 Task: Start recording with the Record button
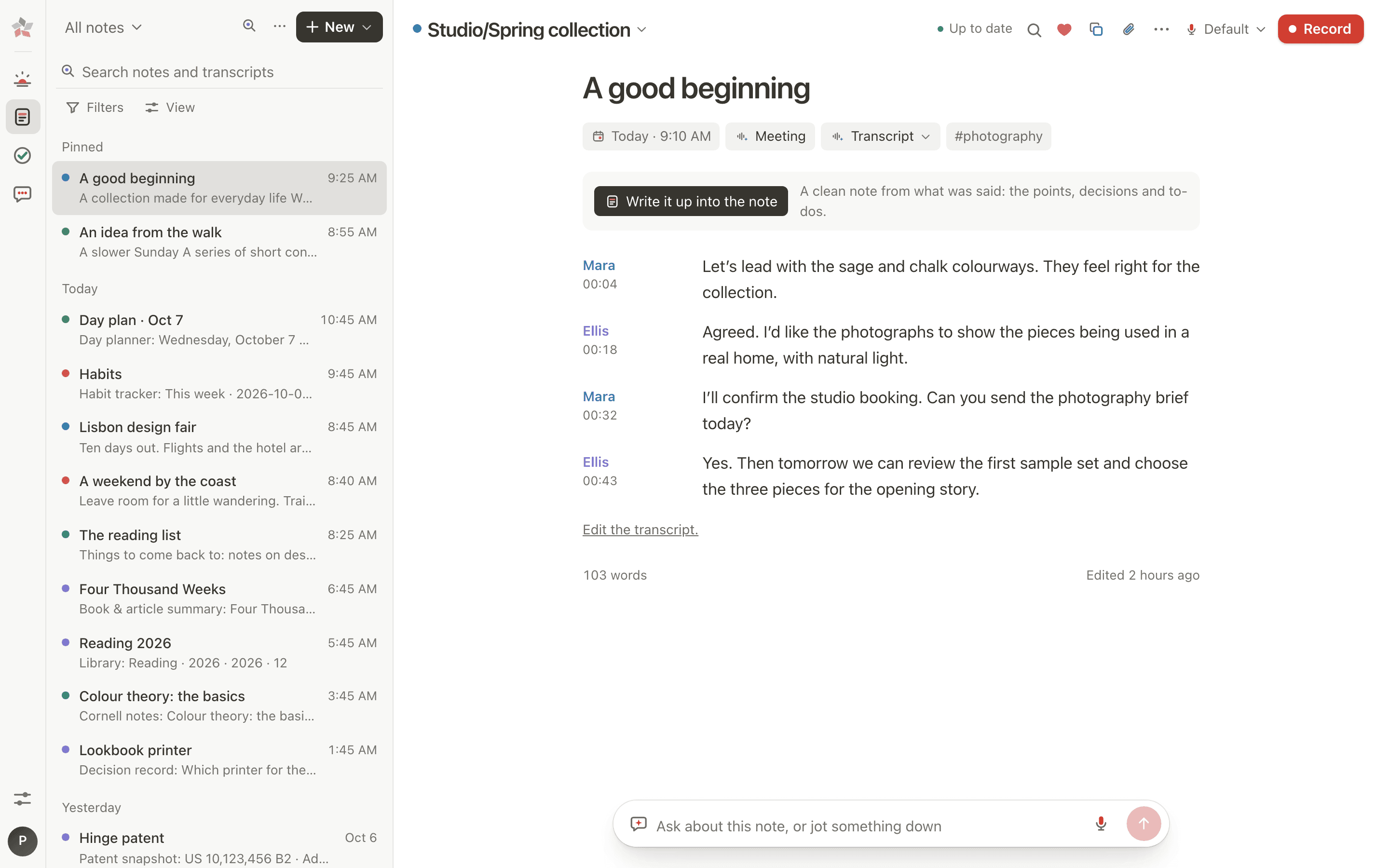(x=1320, y=29)
